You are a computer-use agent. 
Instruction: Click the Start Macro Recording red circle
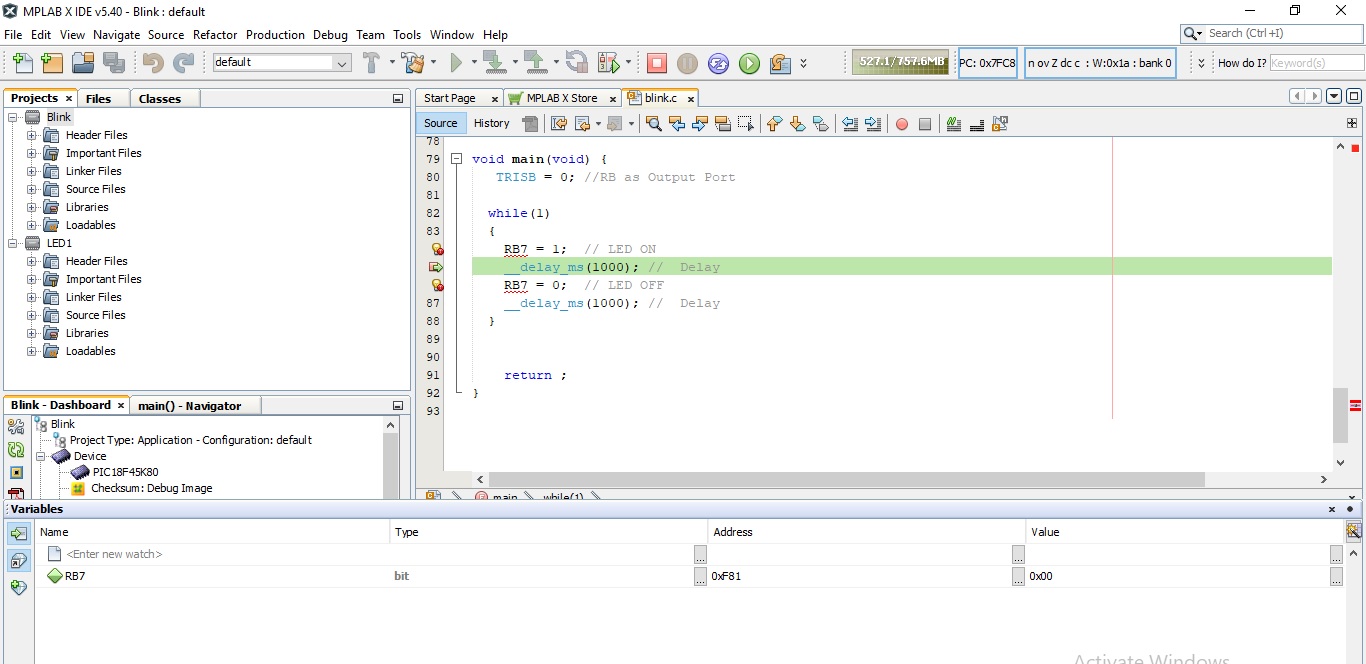(902, 124)
